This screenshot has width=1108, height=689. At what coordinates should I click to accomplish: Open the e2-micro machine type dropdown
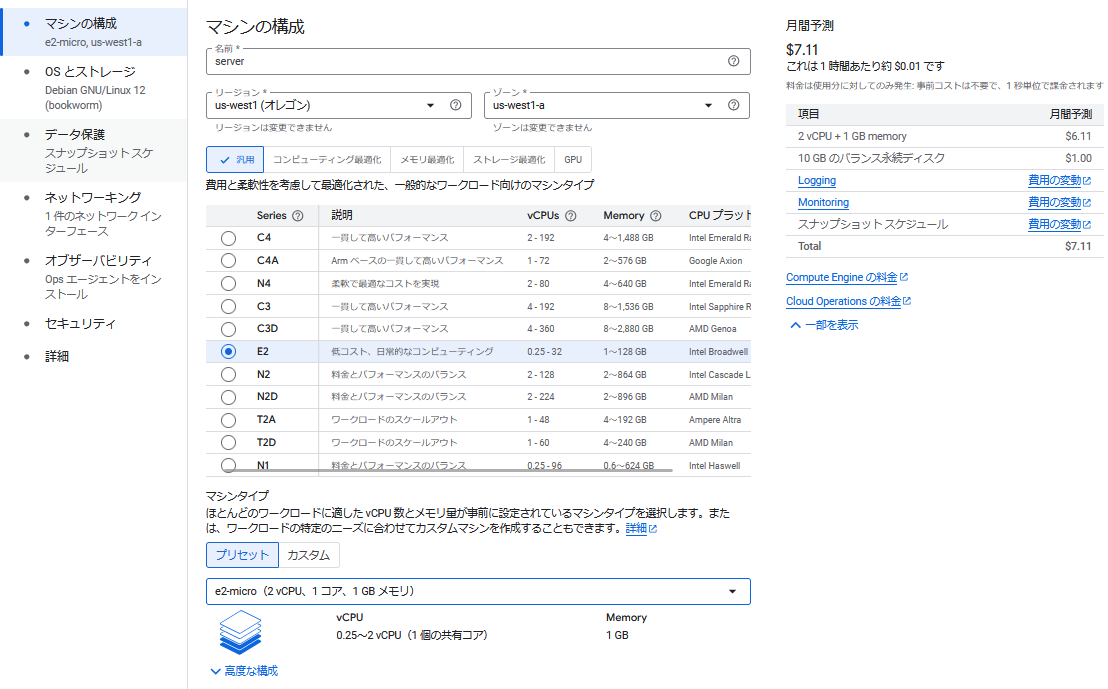click(478, 591)
